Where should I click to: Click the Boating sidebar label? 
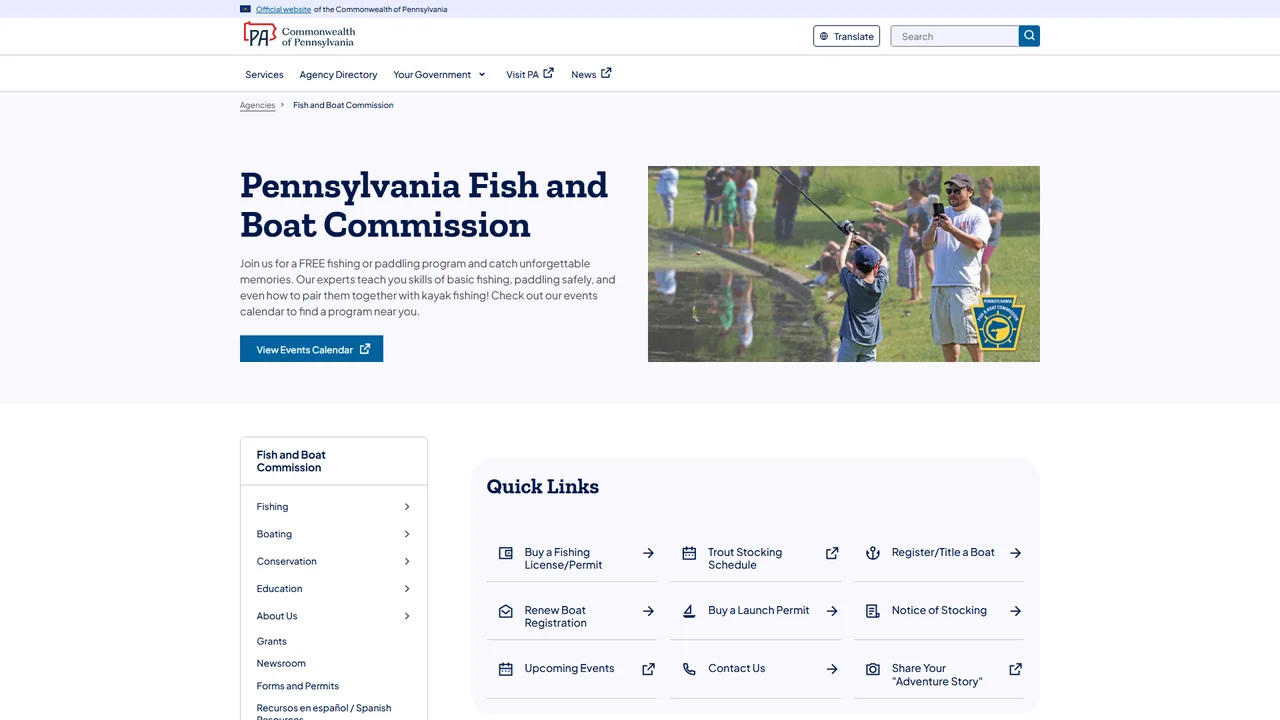274,534
